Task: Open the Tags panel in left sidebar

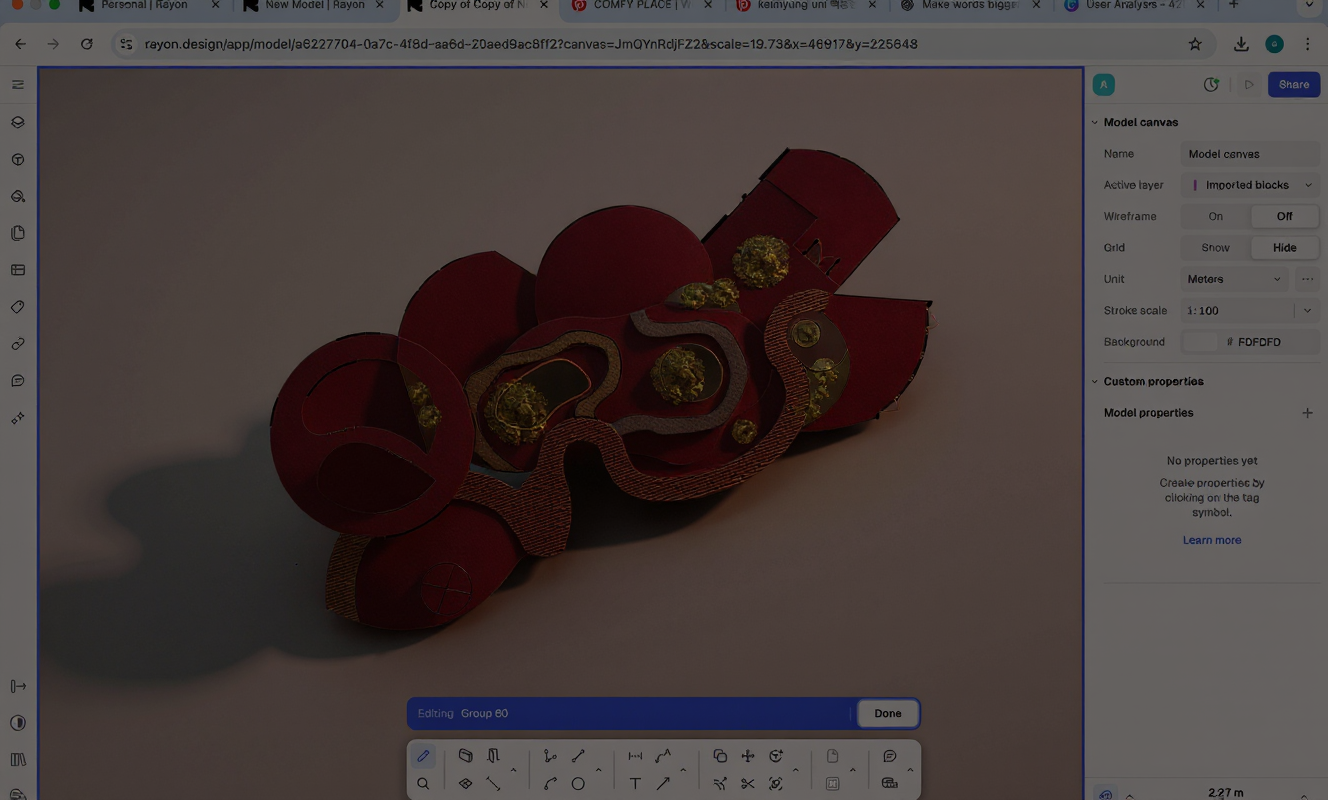Action: coord(18,307)
